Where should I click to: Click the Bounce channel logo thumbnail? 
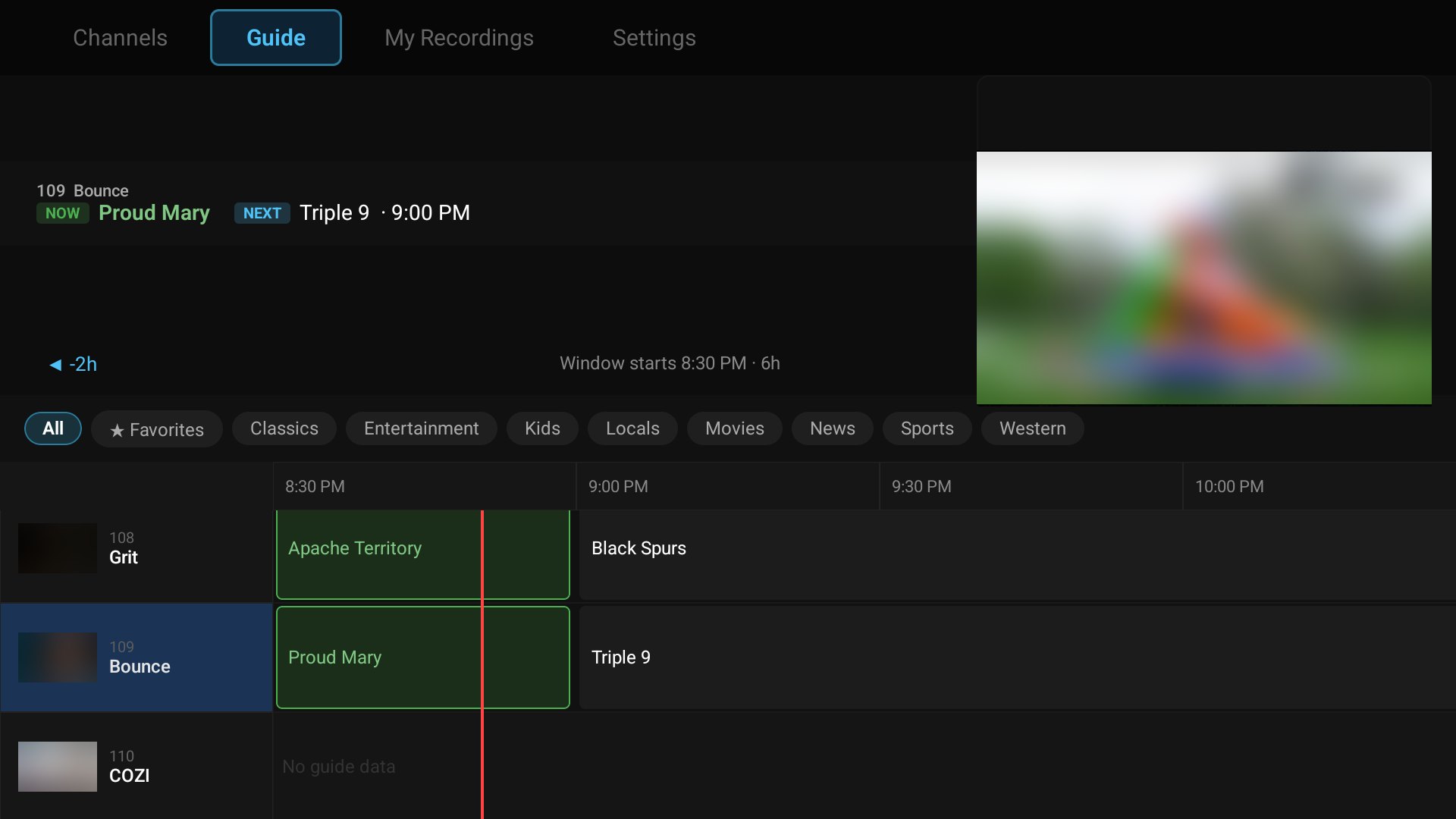tap(58, 657)
